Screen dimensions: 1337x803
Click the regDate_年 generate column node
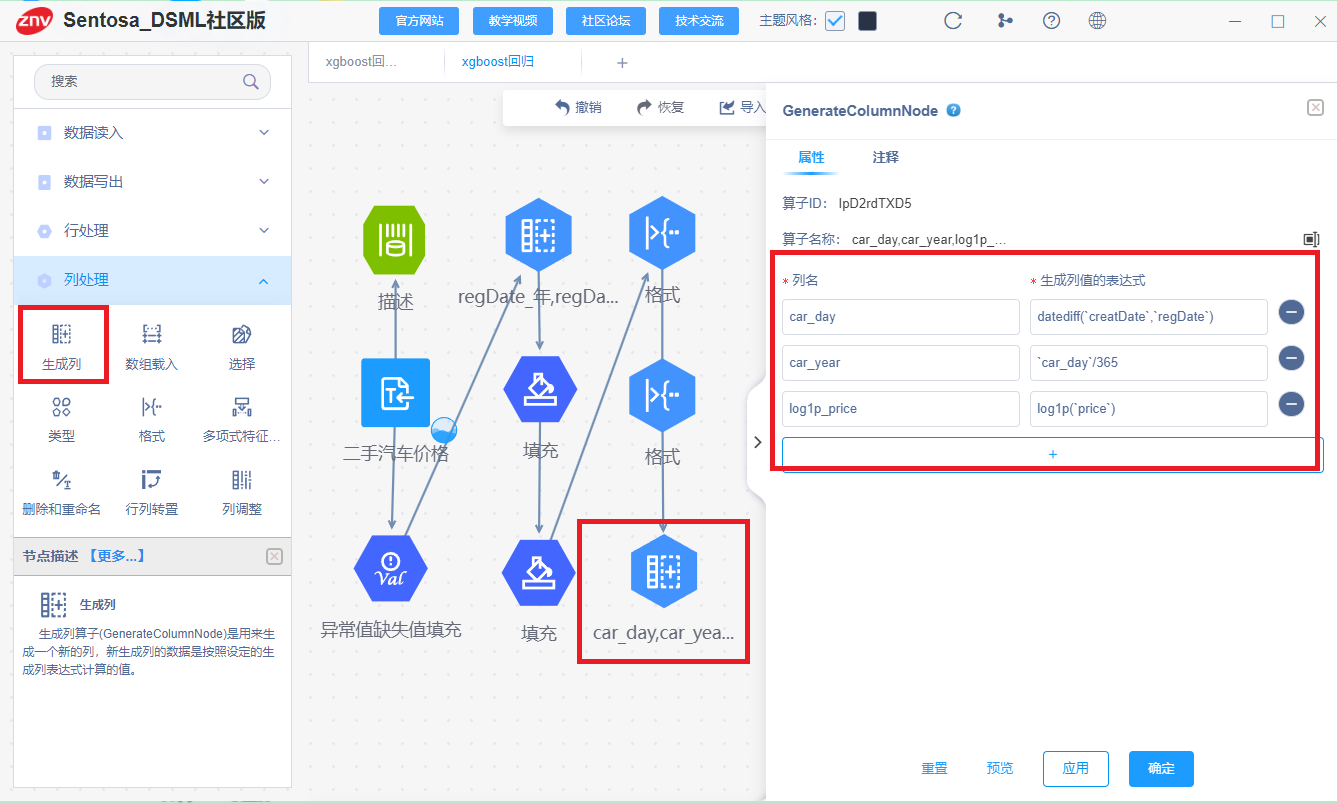point(539,236)
